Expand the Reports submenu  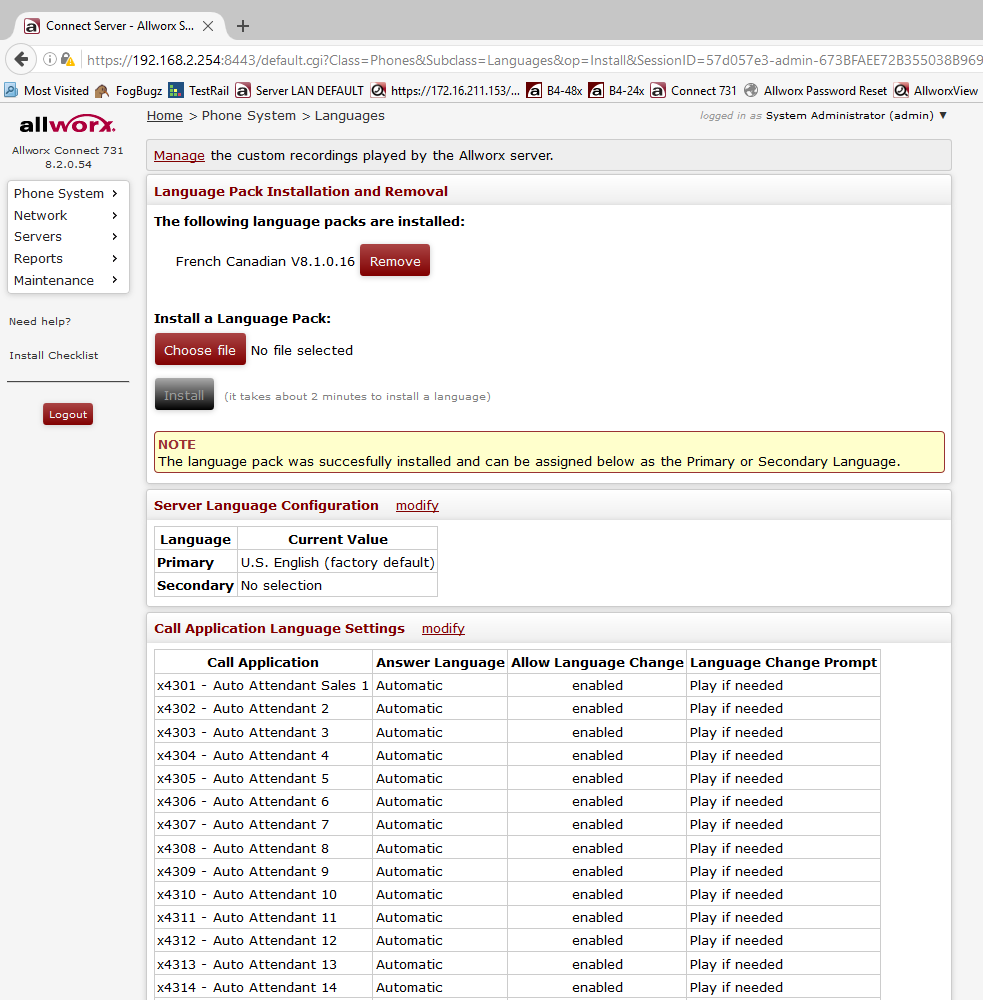tap(66, 258)
